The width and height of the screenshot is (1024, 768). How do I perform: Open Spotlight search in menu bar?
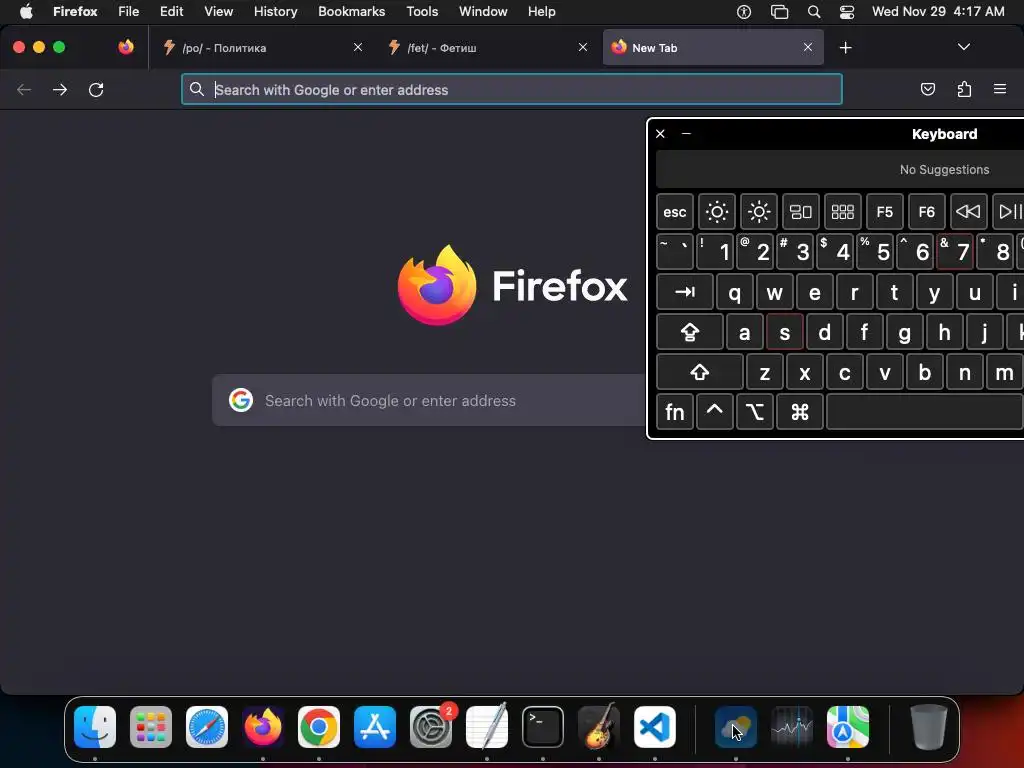[x=814, y=12]
